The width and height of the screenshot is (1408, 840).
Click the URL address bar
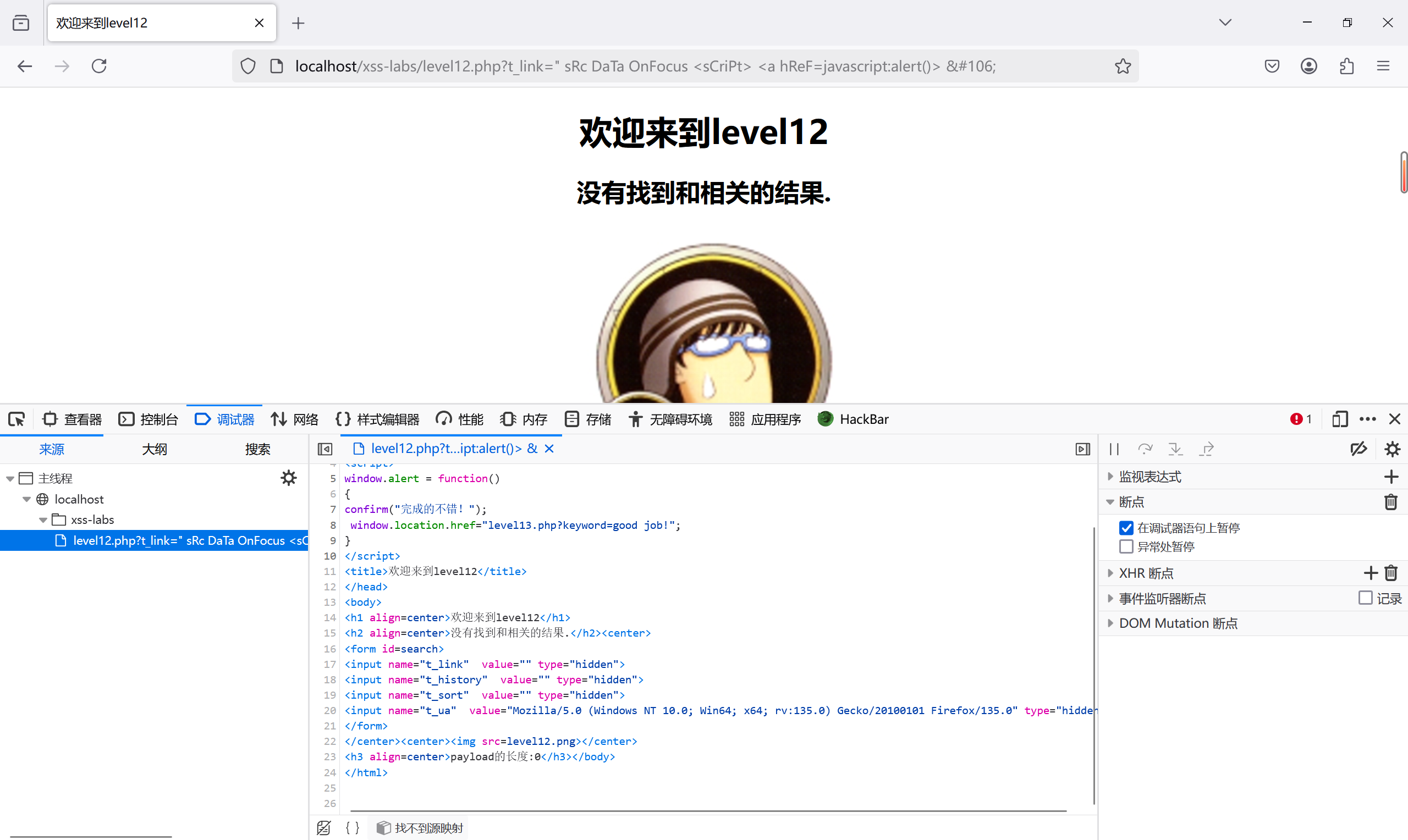[x=645, y=66]
